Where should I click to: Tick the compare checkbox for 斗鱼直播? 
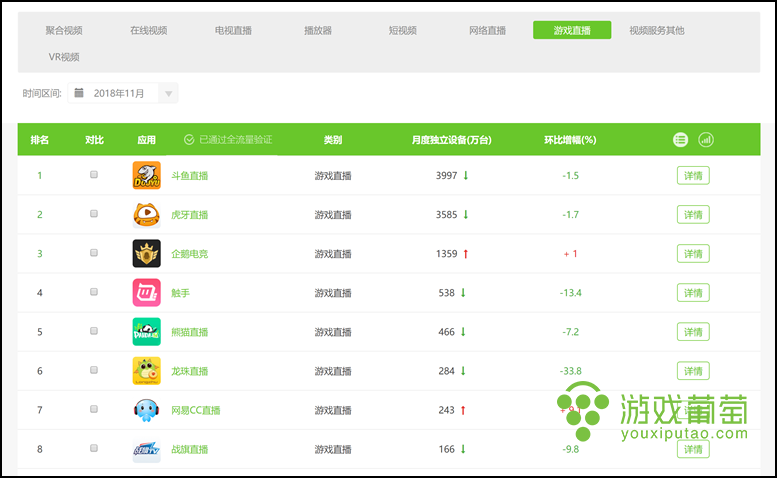[94, 174]
